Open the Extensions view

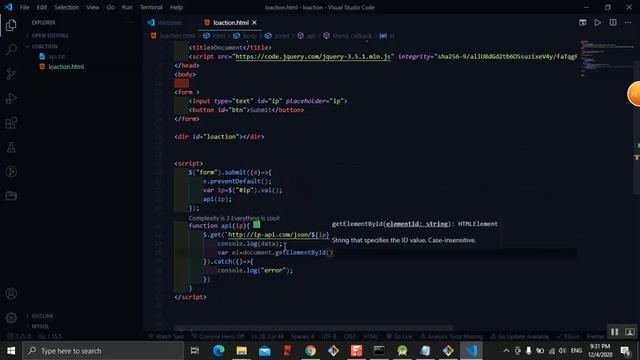click(x=11, y=123)
